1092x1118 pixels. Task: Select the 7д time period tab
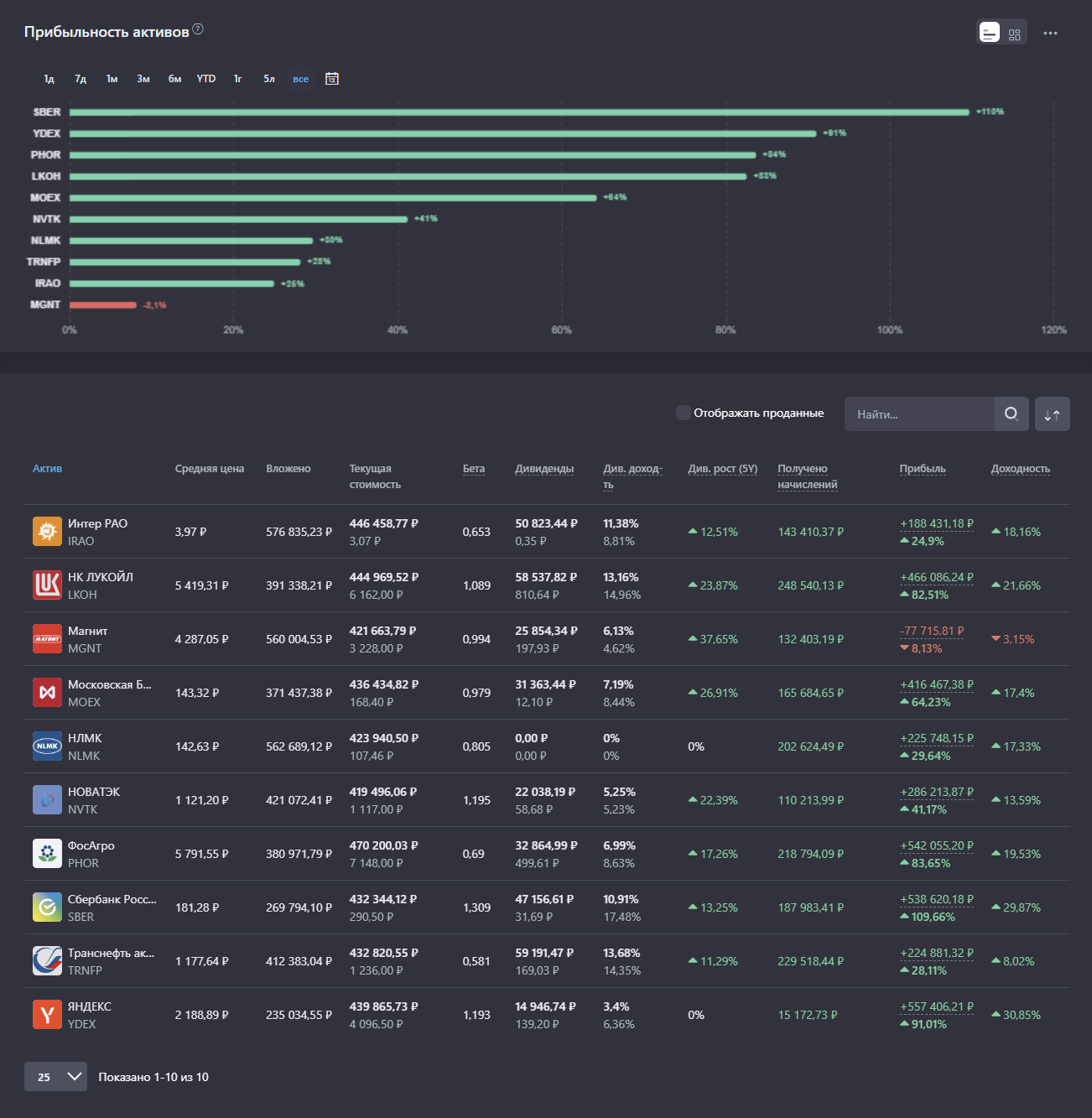tap(81, 79)
